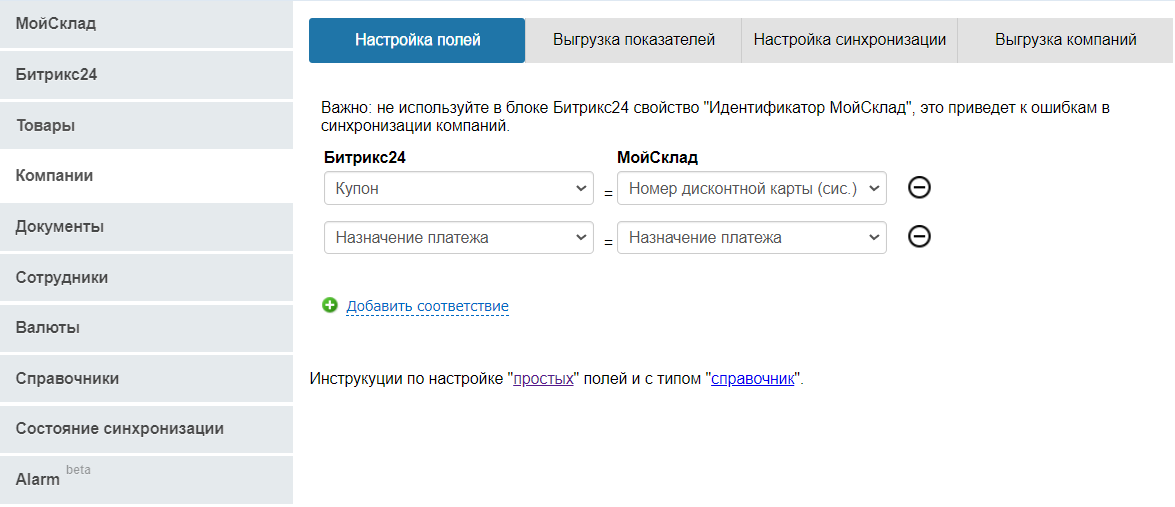Image resolution: width=1175 pixels, height=507 pixels.
Task: Open Валюты section in sidebar
Action: click(146, 328)
